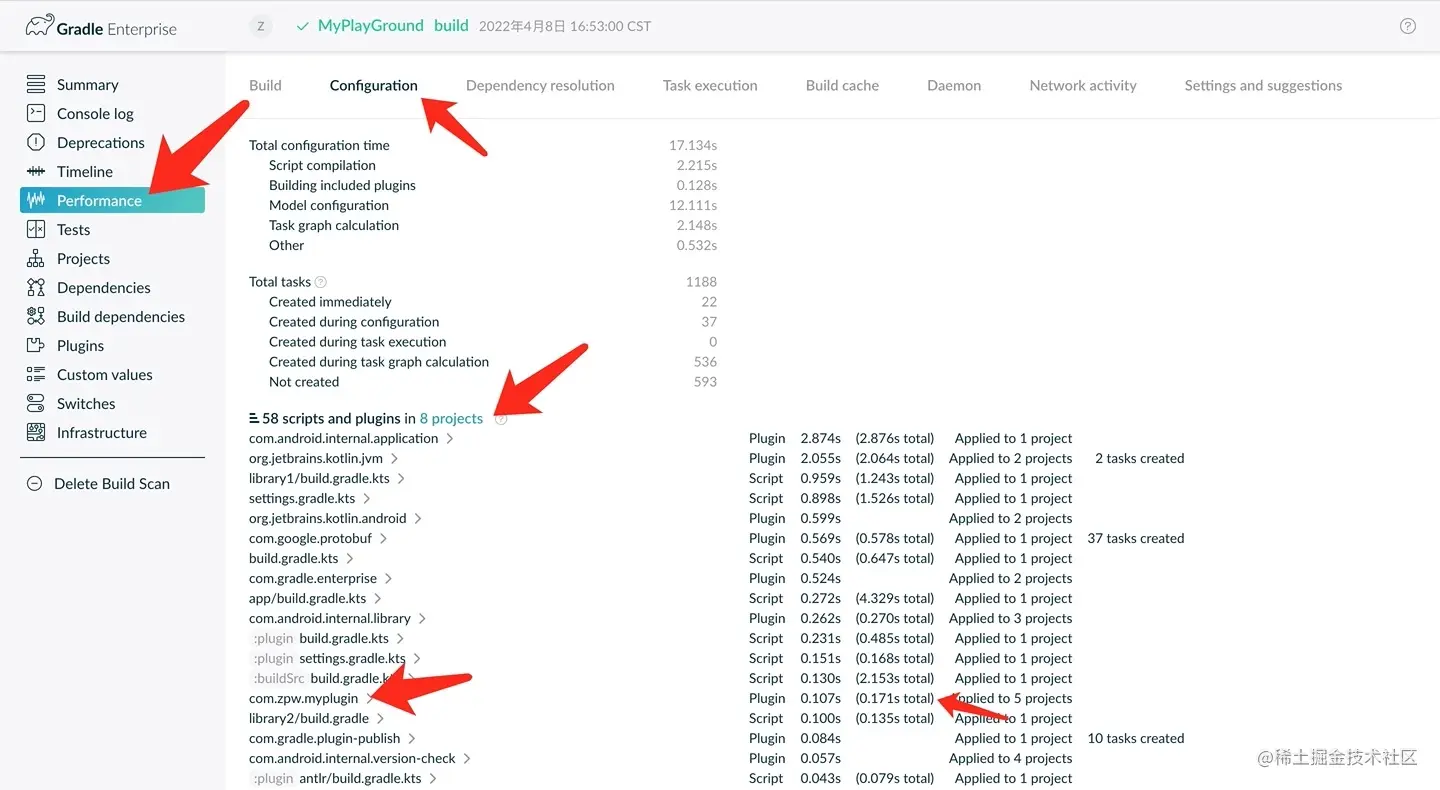Click the Performance waveform icon

[36, 200]
